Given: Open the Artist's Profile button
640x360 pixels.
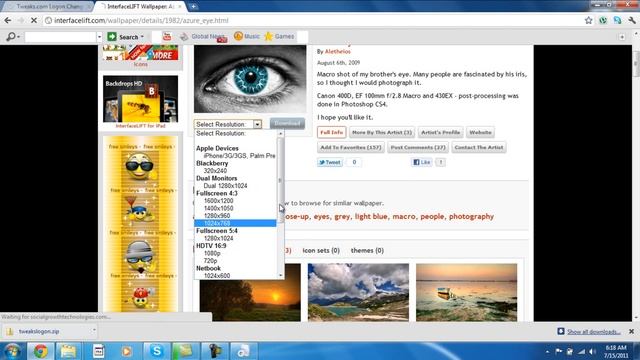Looking at the screenshot, I should (440, 132).
